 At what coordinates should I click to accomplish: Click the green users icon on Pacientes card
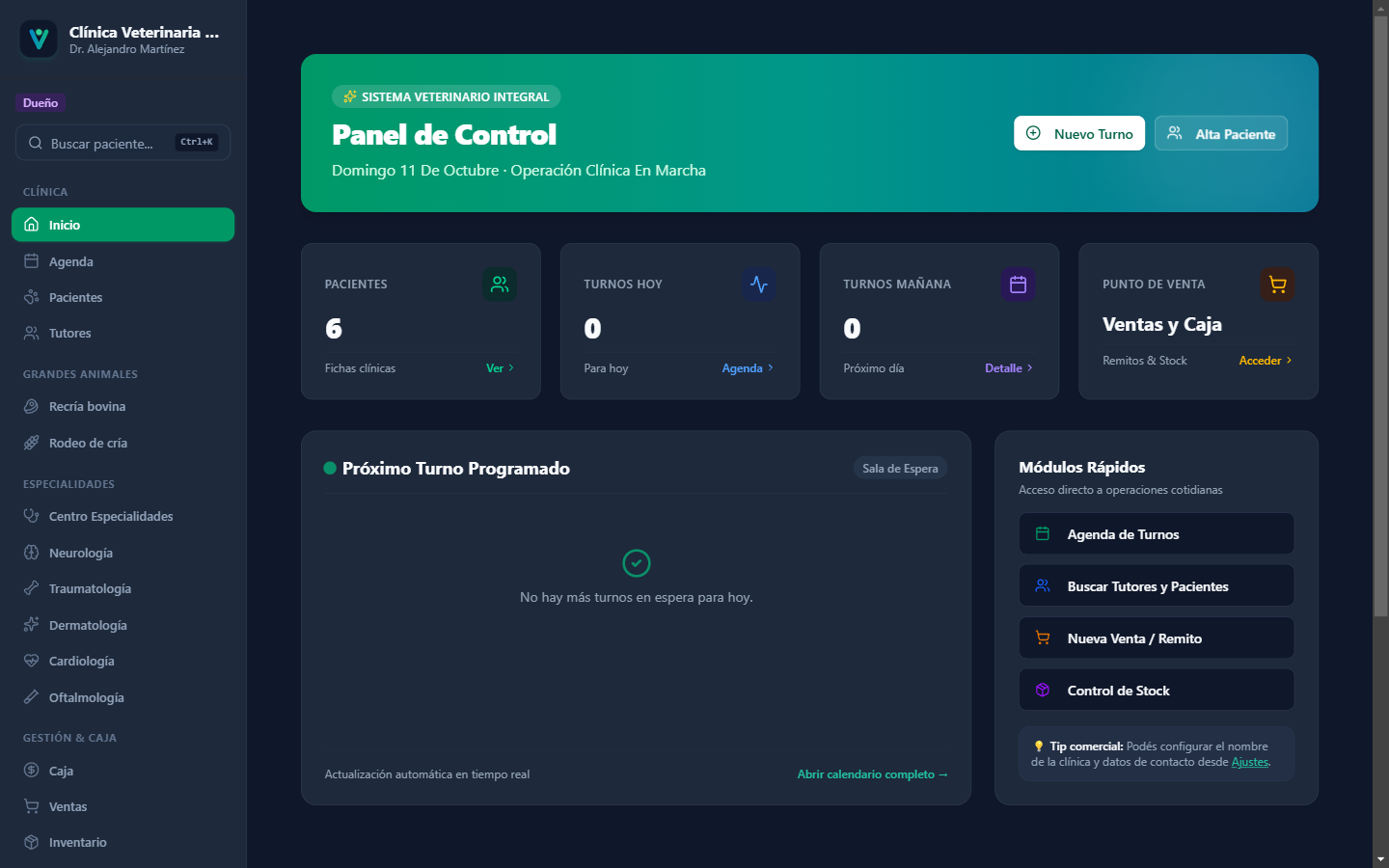click(500, 285)
